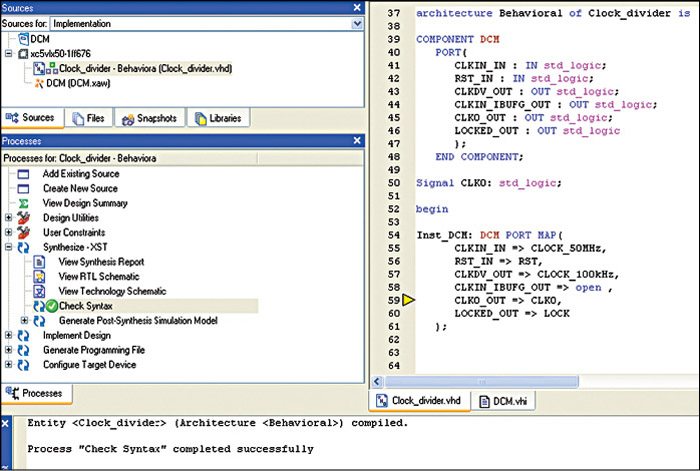Expand the Implement Design process
The height and width of the screenshot is (471, 700).
(9, 336)
